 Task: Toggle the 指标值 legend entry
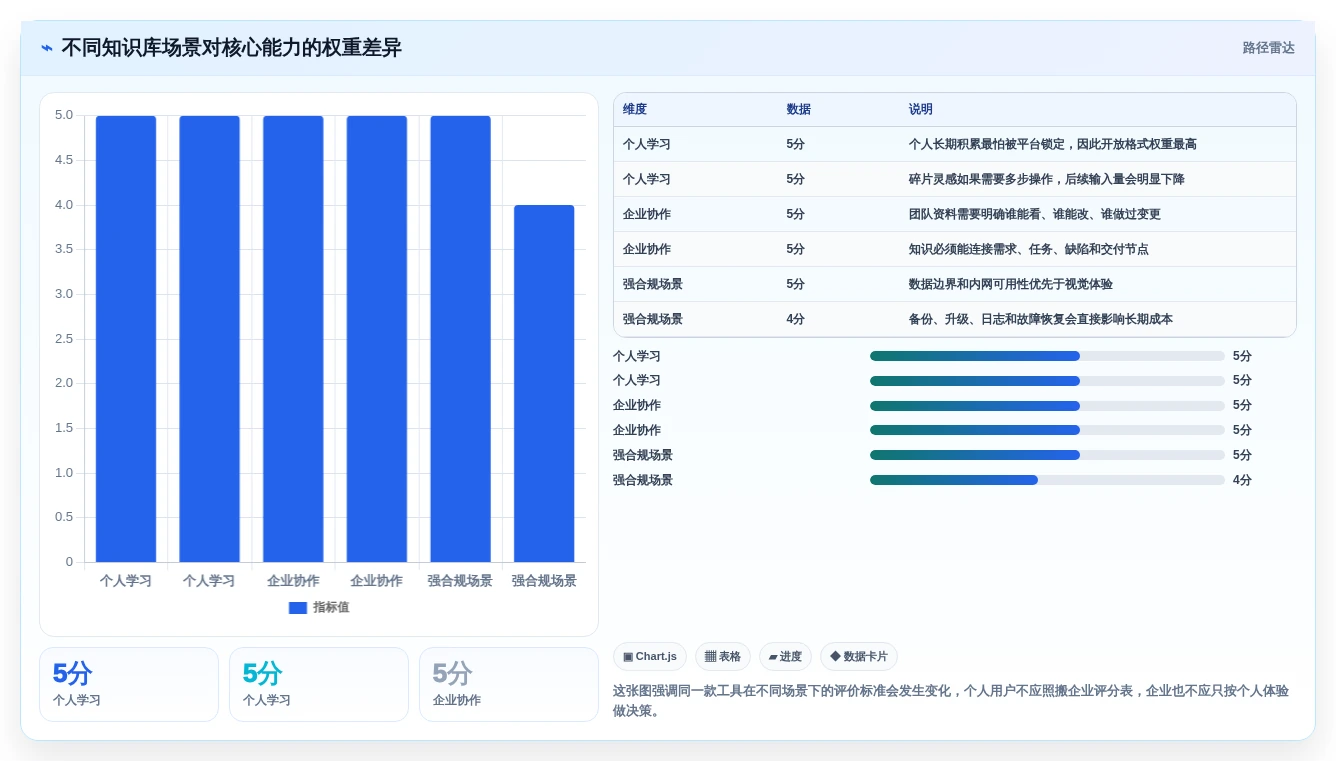click(x=319, y=607)
